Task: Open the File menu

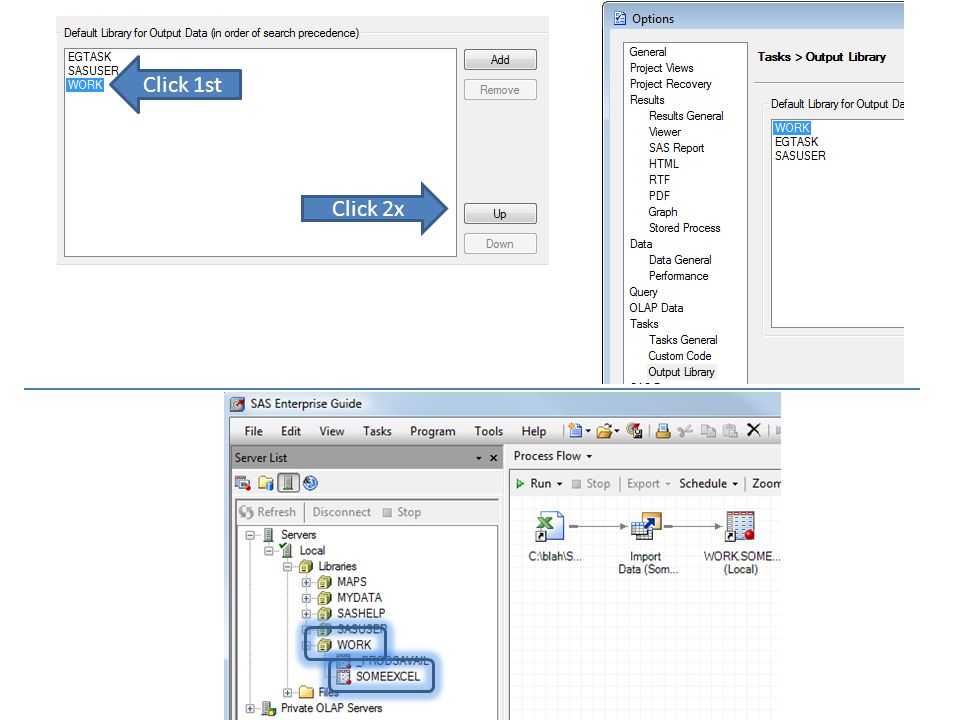Action: click(253, 431)
